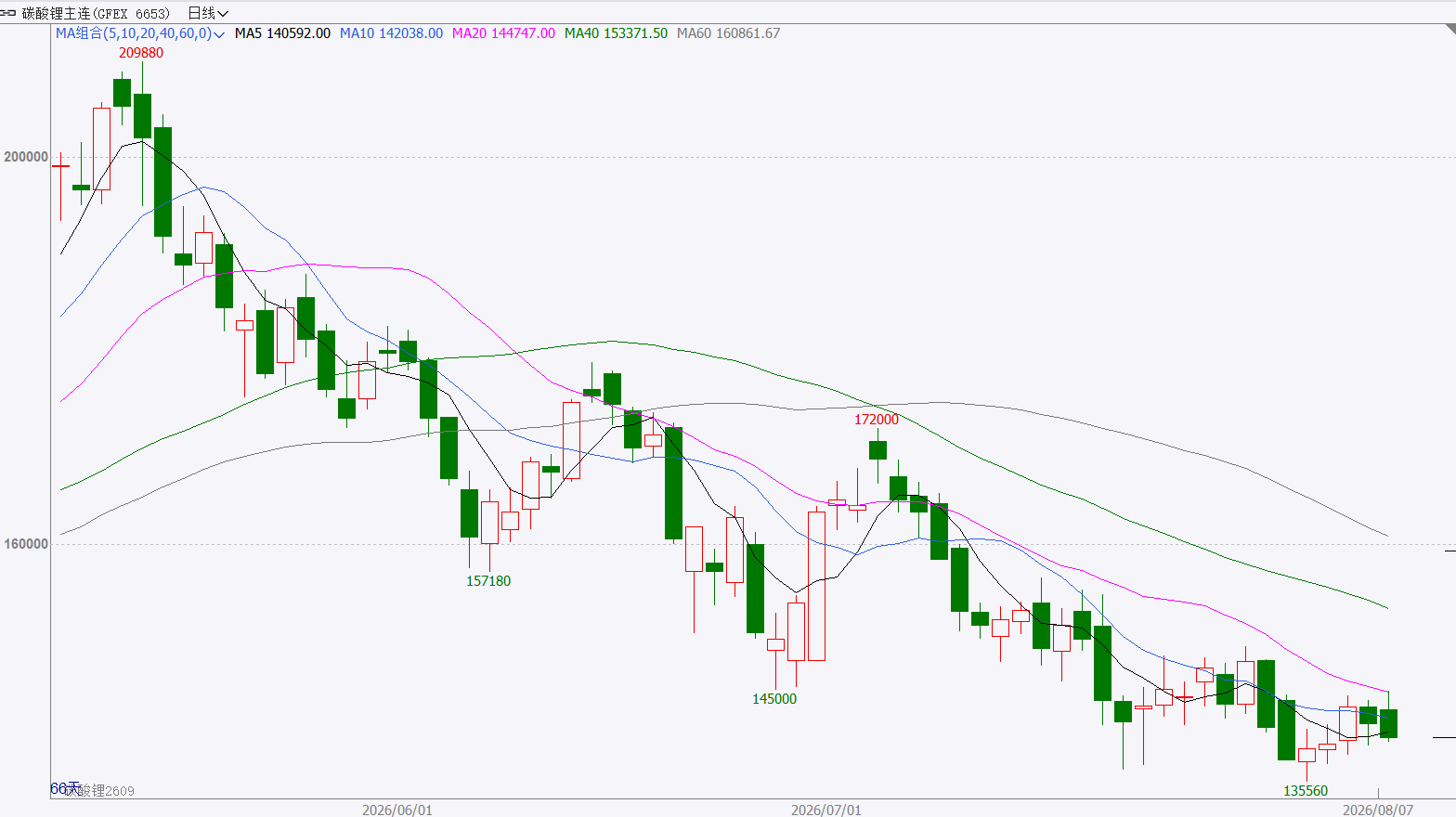Click the MA60 160861.67 legend value
Image resolution: width=1456 pixels, height=817 pixels.
pos(728,33)
